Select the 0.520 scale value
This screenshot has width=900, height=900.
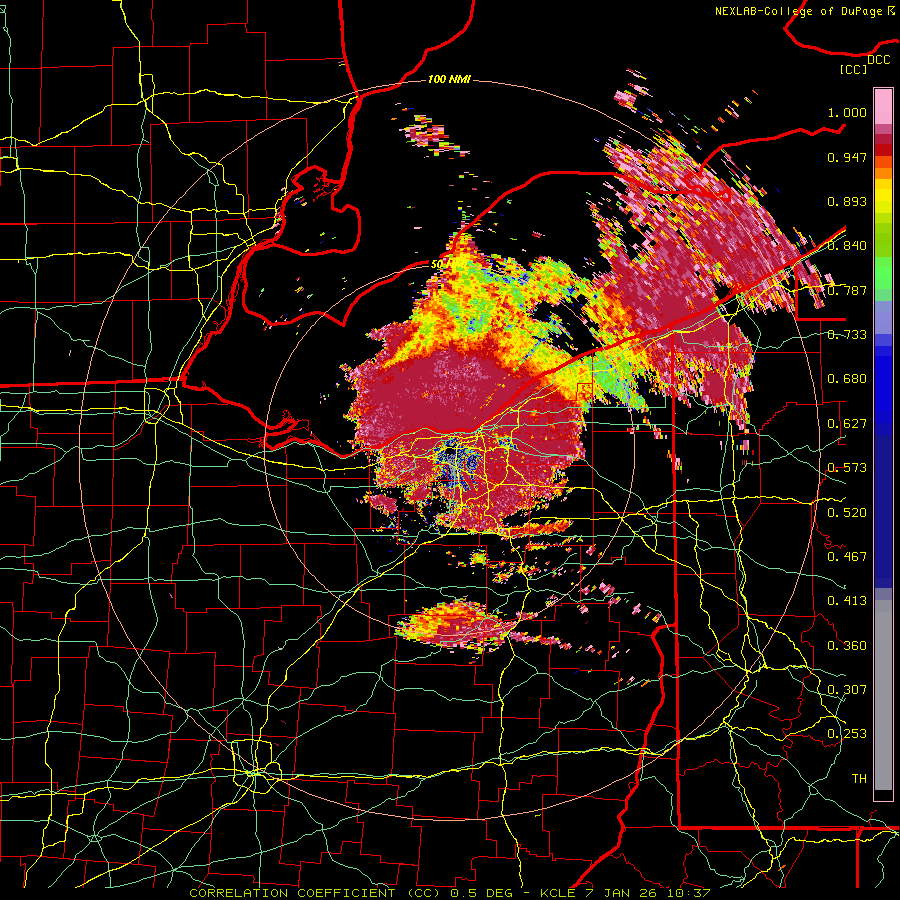coord(847,513)
